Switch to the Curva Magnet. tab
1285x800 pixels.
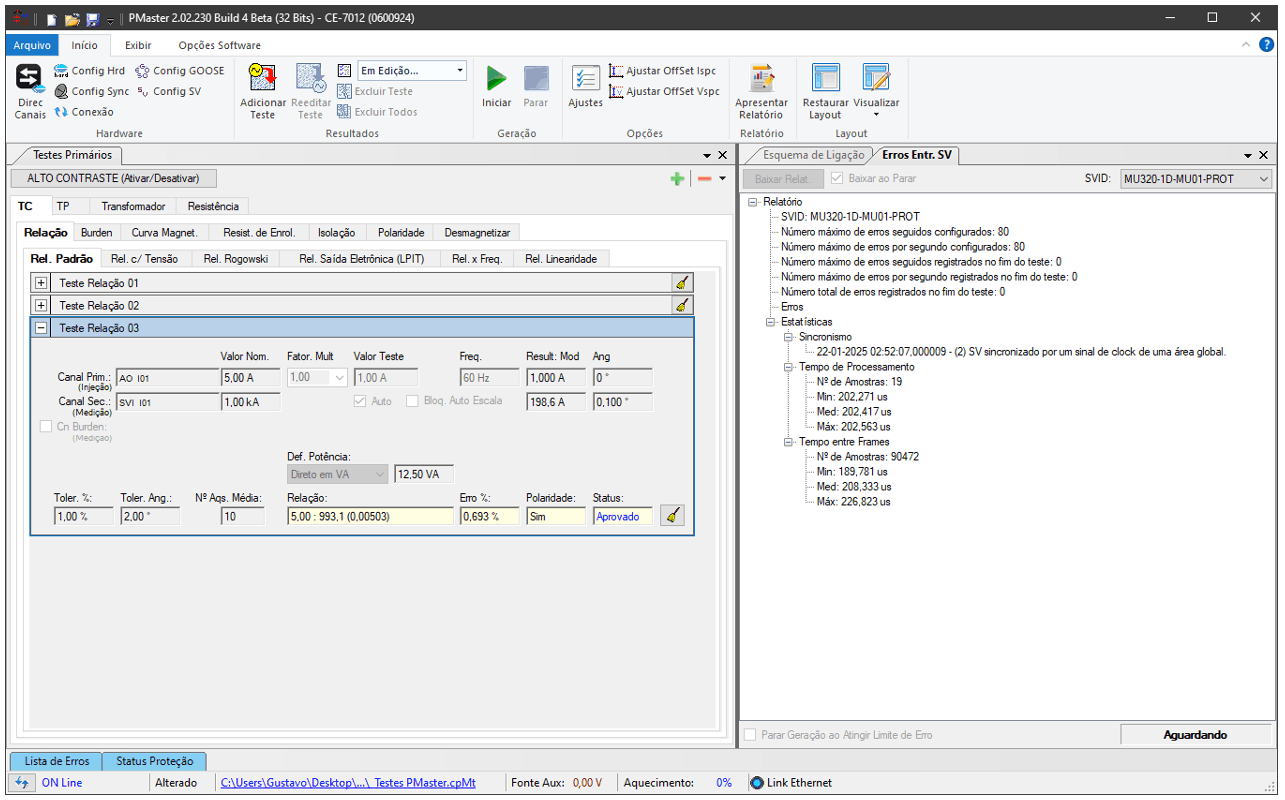click(x=164, y=232)
